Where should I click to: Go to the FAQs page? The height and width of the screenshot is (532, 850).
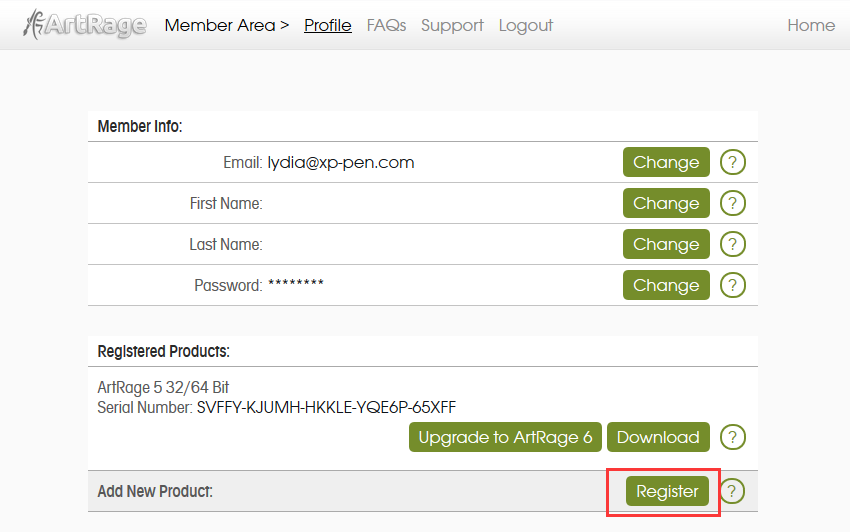pyautogui.click(x=386, y=25)
